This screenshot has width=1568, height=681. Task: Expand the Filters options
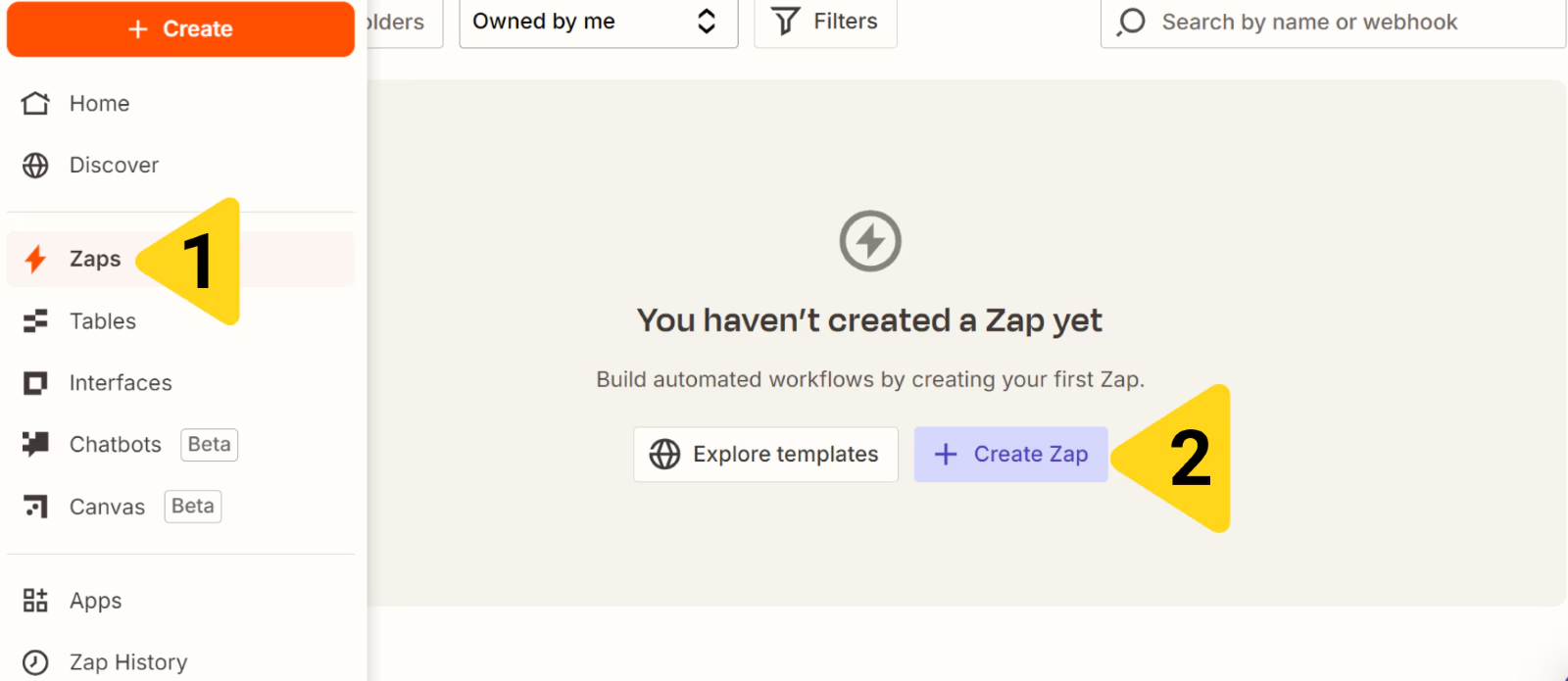(824, 21)
